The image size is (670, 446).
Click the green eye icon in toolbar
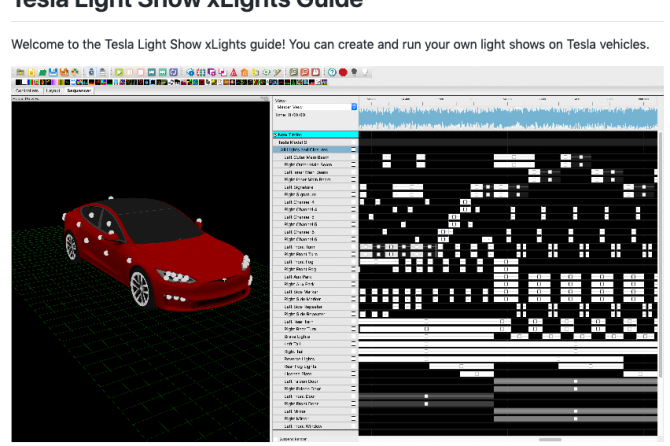(266, 72)
